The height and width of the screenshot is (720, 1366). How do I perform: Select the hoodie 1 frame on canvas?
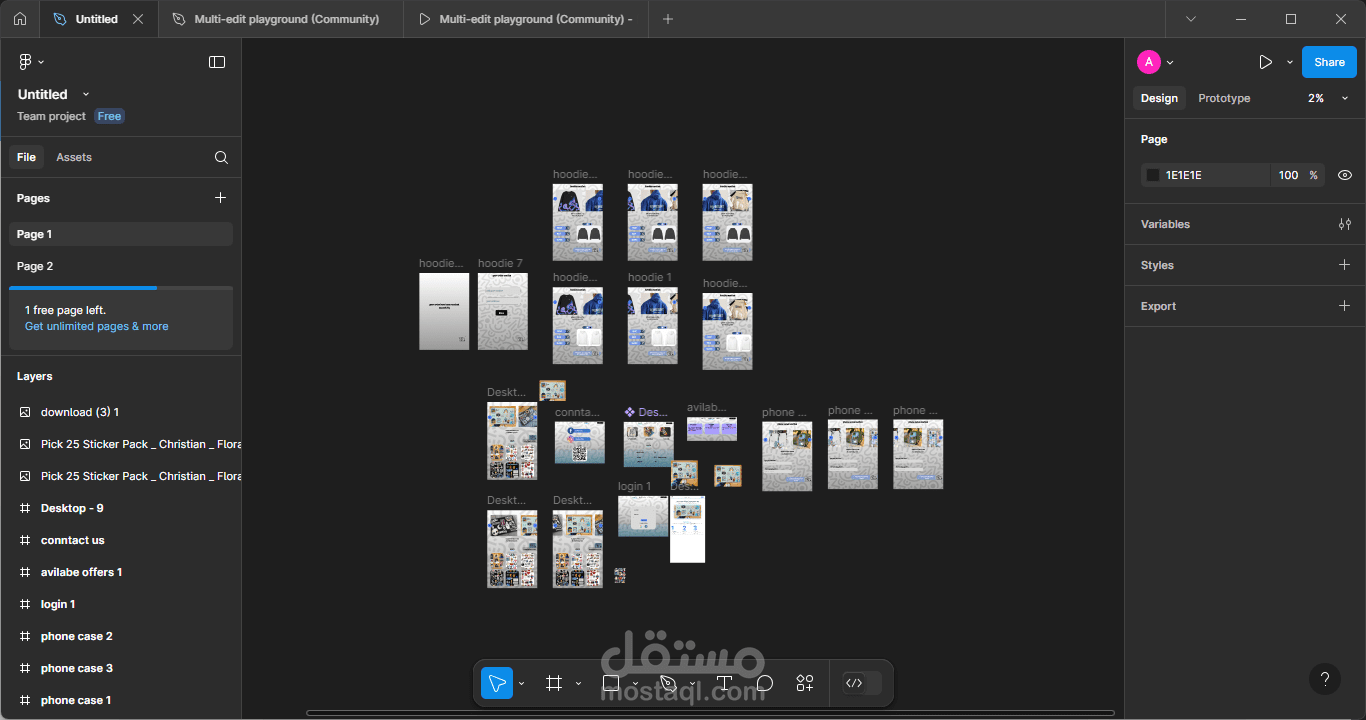click(x=653, y=326)
